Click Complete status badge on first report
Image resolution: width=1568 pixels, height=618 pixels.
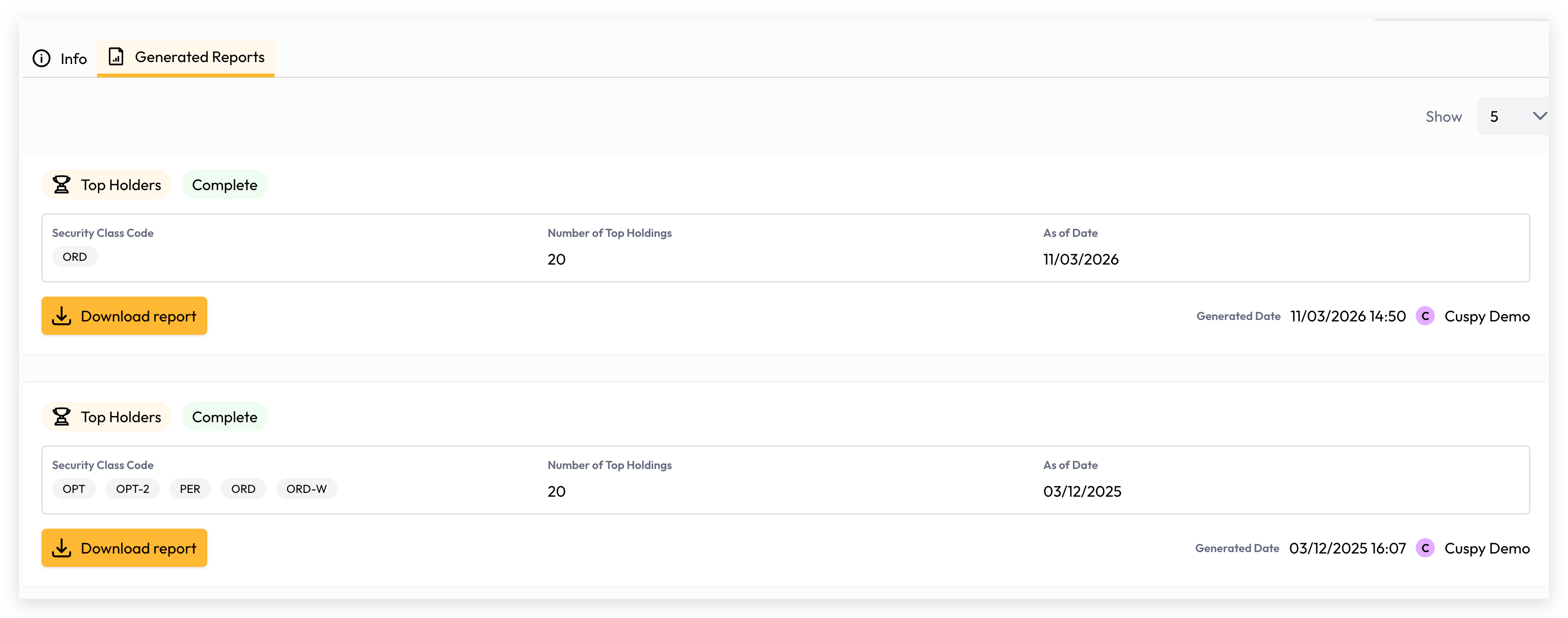[x=224, y=184]
